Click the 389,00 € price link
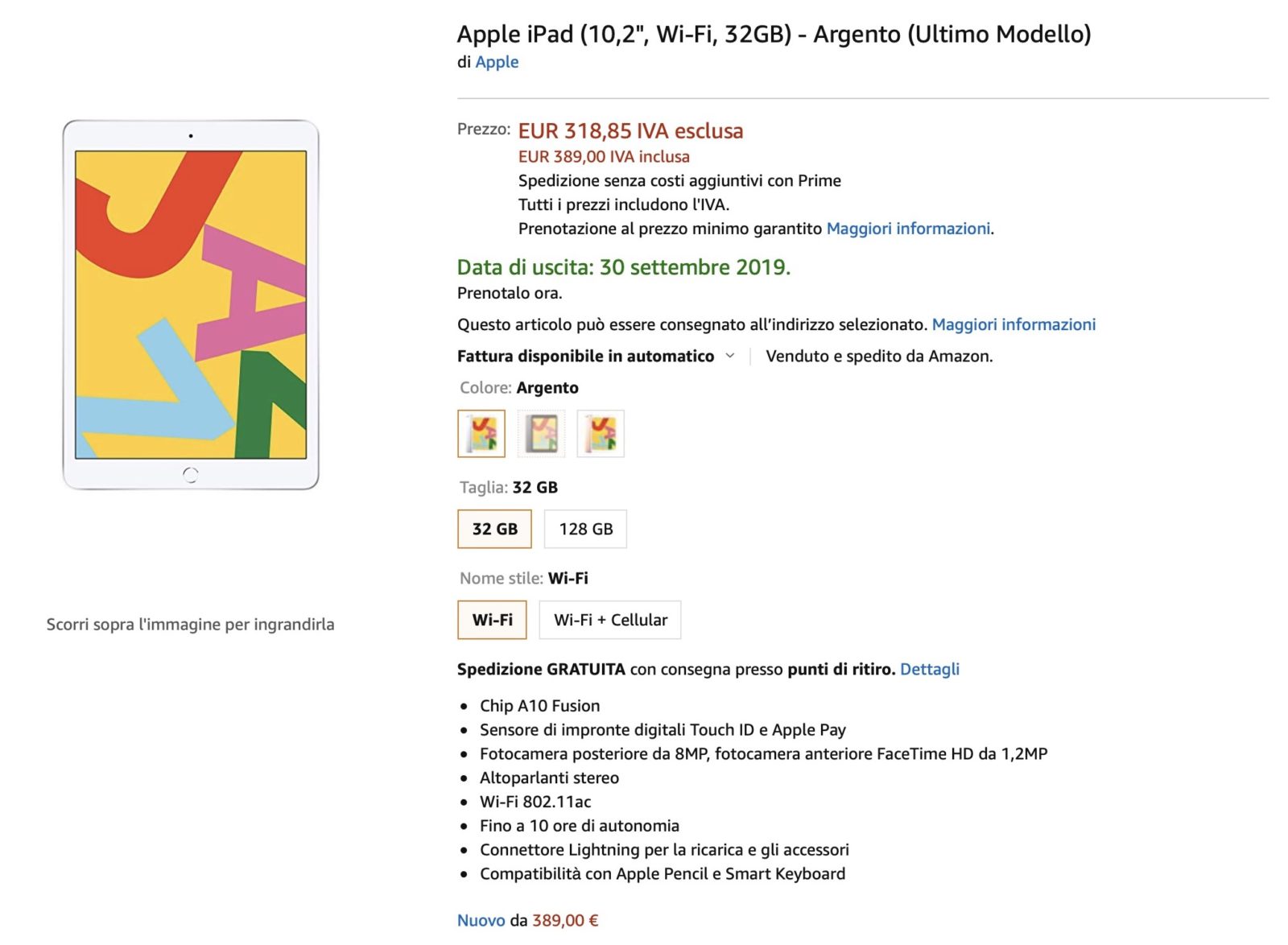The width and height of the screenshot is (1288, 945). 563,920
